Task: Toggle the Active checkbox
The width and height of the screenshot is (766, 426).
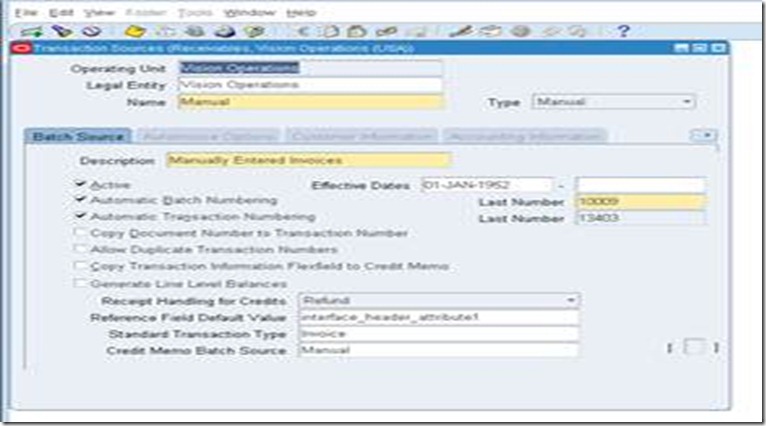Action: pos(80,184)
